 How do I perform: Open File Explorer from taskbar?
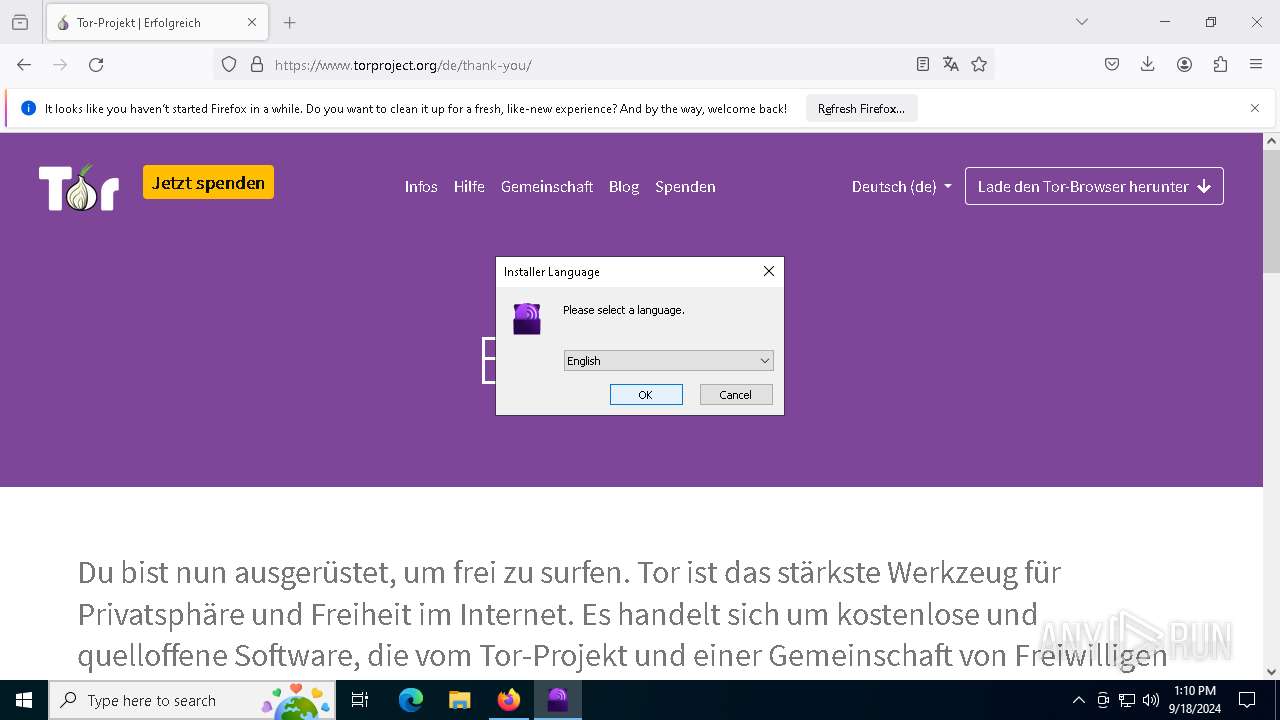(459, 700)
